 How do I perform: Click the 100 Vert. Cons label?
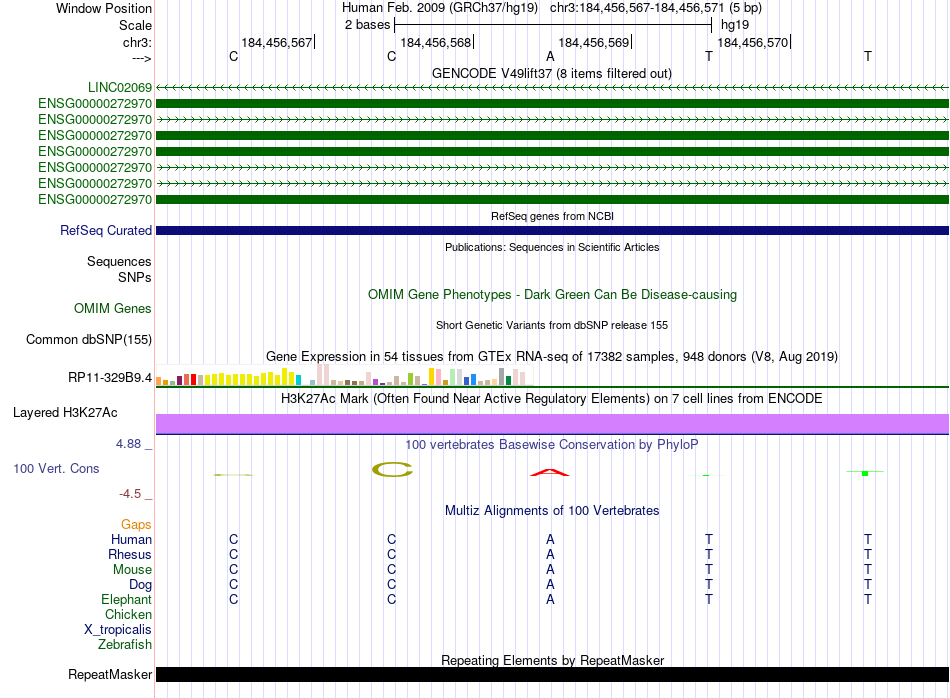tap(56, 468)
